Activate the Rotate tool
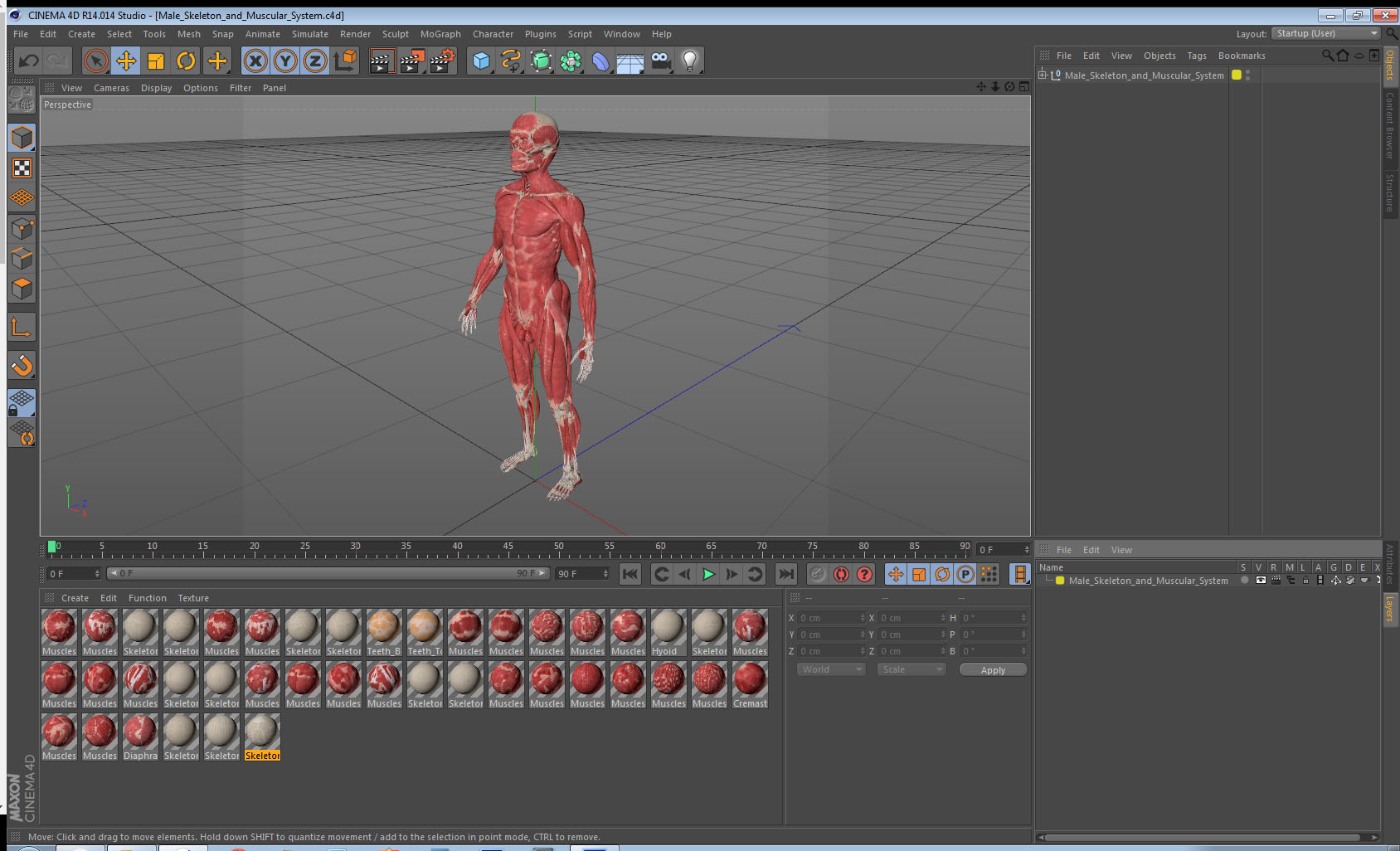This screenshot has height=851, width=1400. click(x=186, y=61)
